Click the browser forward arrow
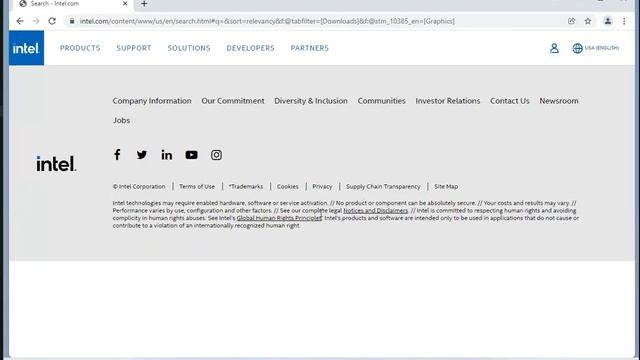The width and height of the screenshot is (640, 360). (36, 21)
